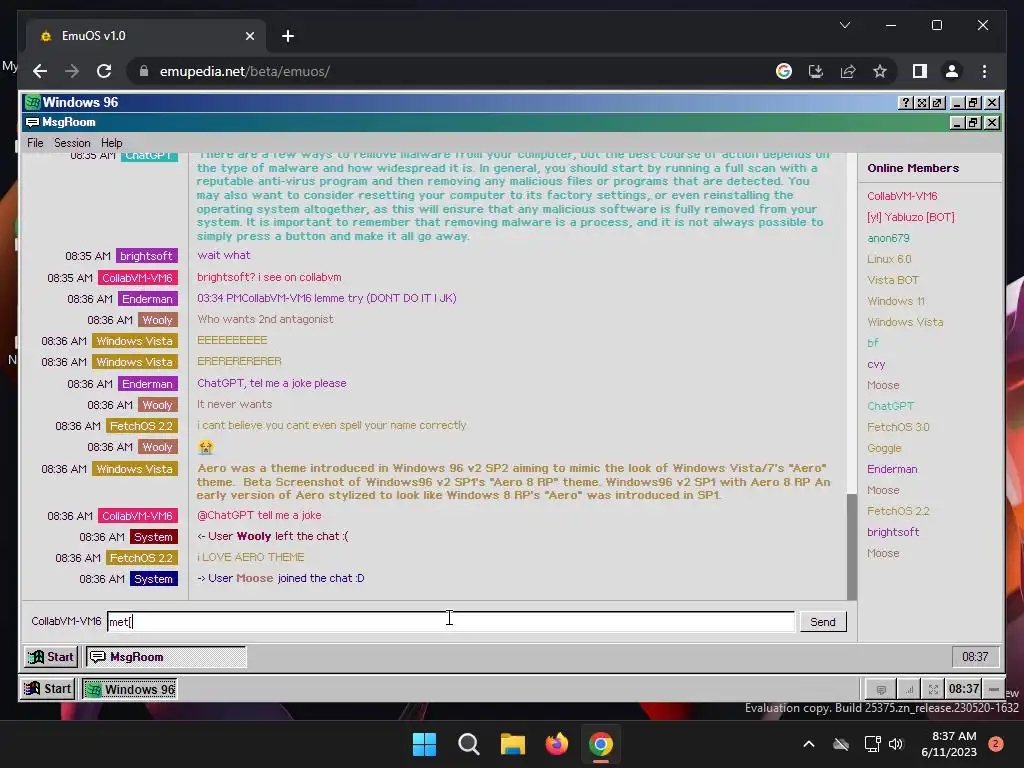Image resolution: width=1024 pixels, height=768 pixels.
Task: Launch Firefox from host taskbar
Action: coord(556,744)
